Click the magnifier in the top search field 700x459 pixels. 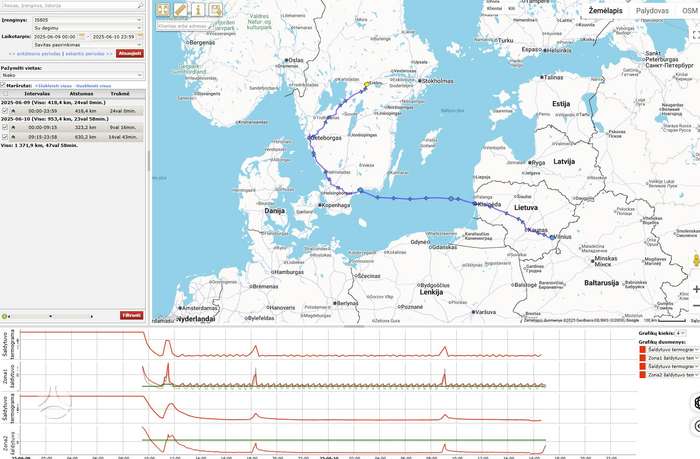point(140,5)
